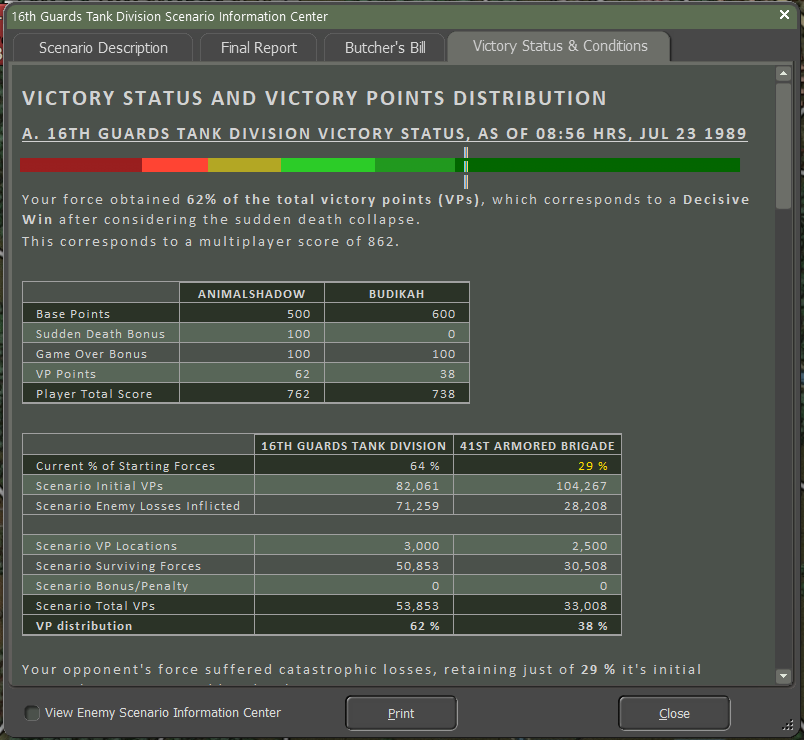This screenshot has height=740, width=804.
Task: Click the scrollbar up arrow
Action: pos(783,74)
